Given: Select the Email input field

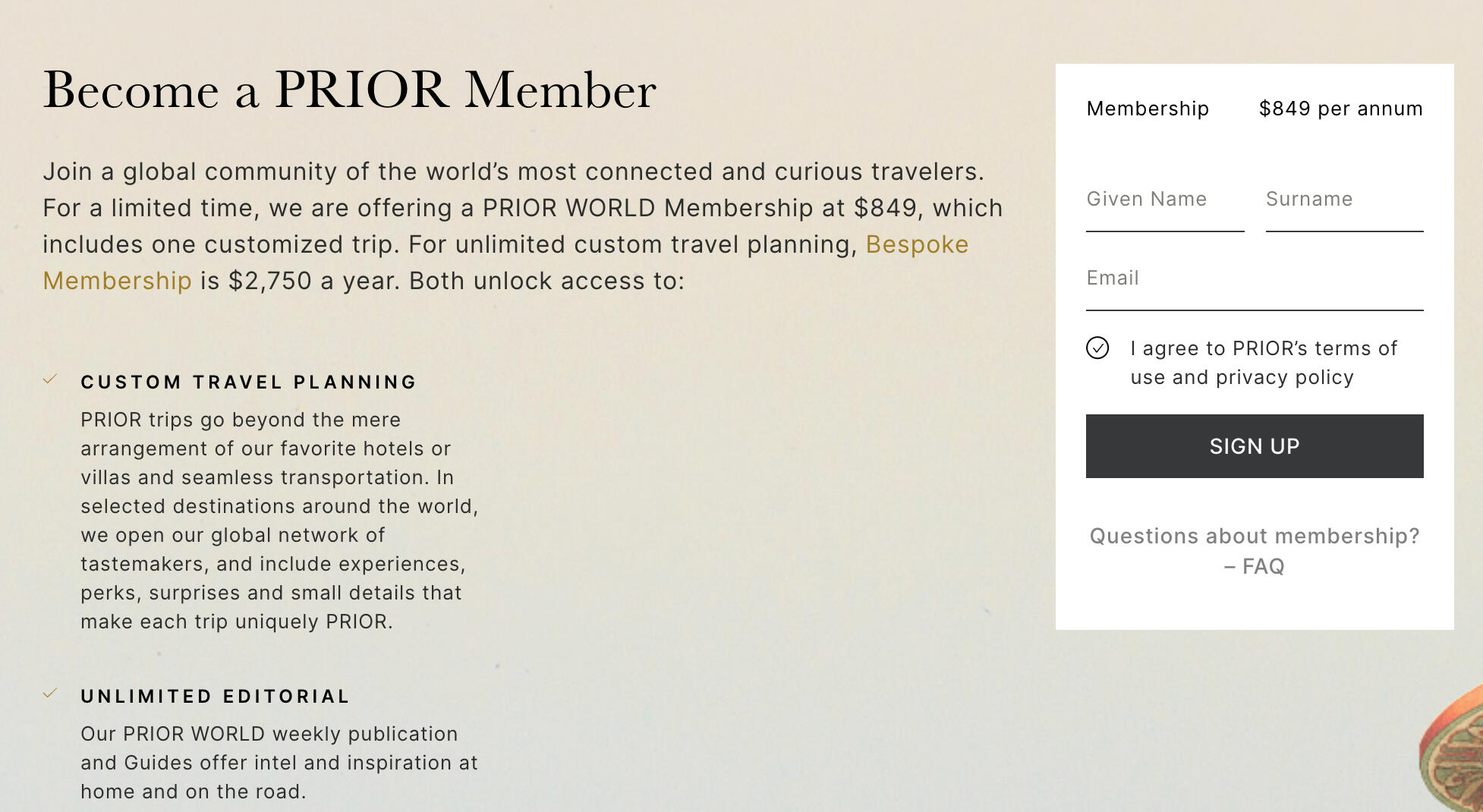Looking at the screenshot, I should click(1254, 279).
